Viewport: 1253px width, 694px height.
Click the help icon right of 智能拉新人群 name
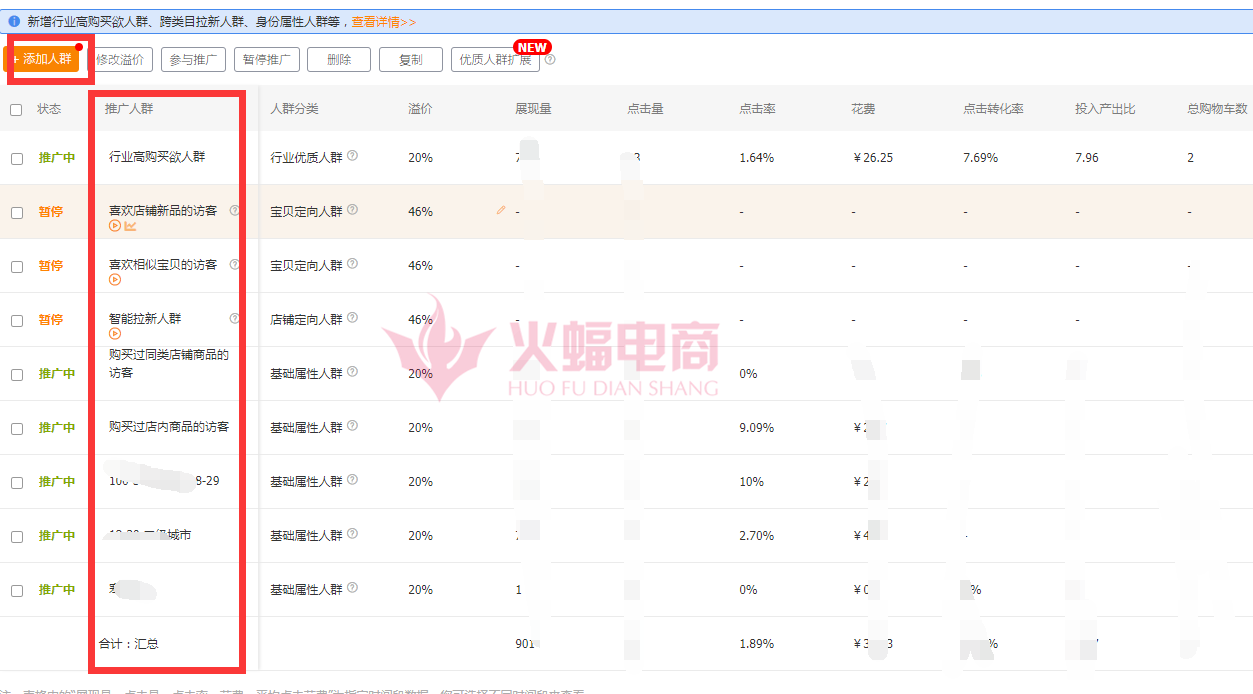click(x=235, y=319)
